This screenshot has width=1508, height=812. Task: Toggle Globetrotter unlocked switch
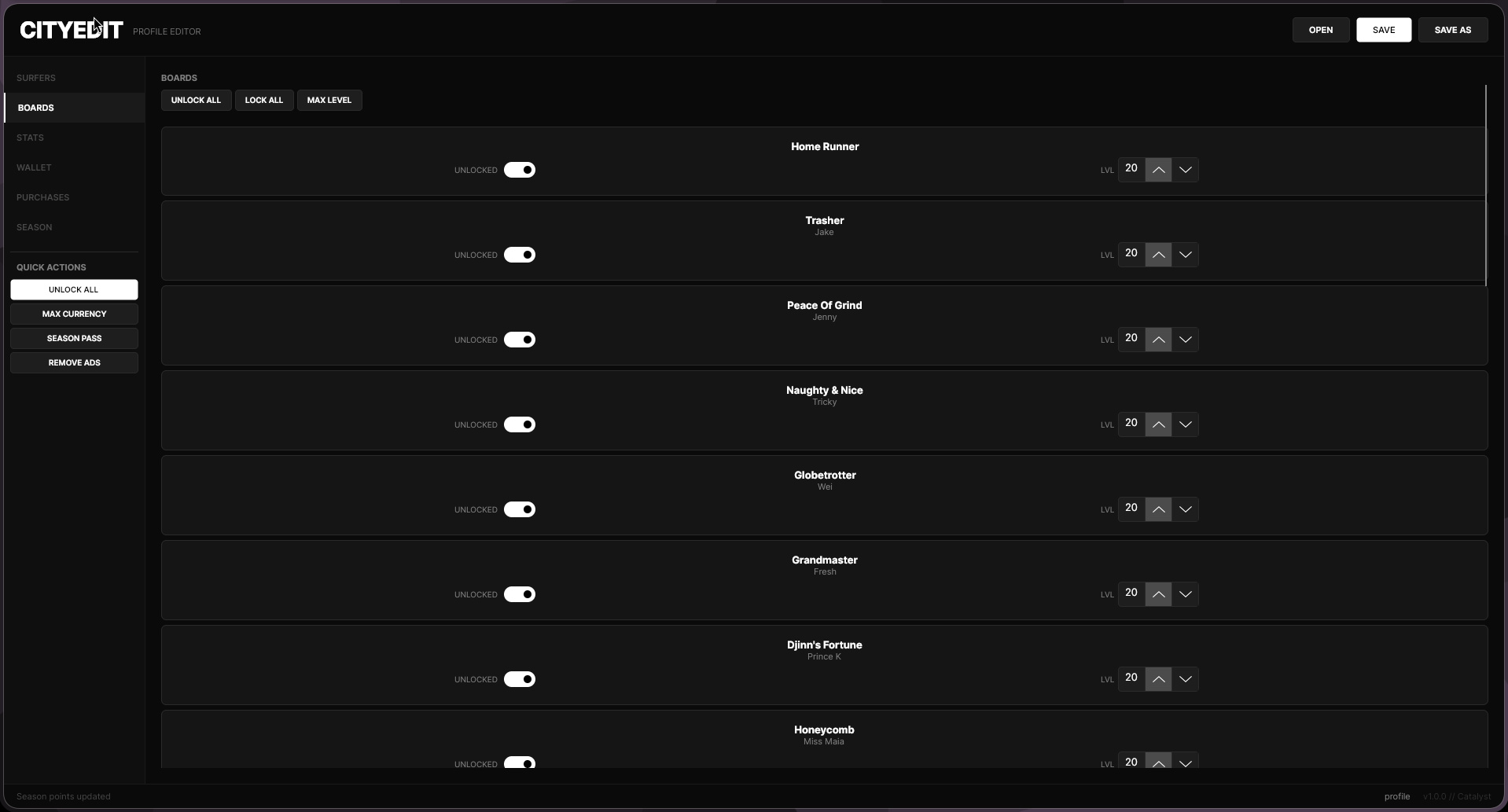click(x=520, y=509)
